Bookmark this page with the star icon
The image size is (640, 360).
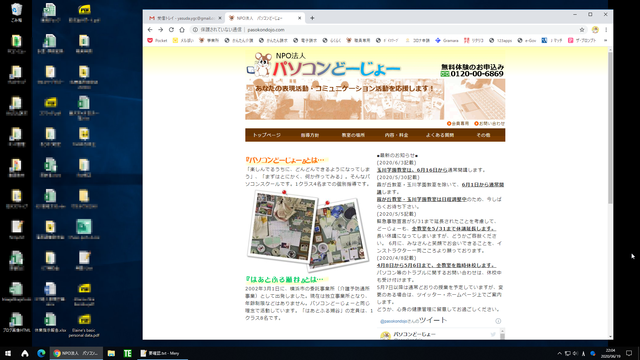click(x=582, y=30)
